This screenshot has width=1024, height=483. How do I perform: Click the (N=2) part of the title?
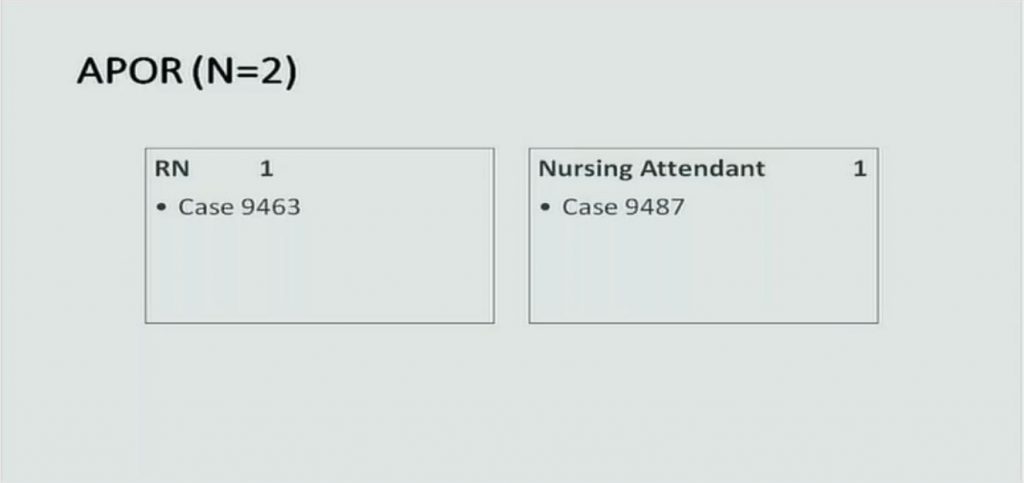pos(245,71)
